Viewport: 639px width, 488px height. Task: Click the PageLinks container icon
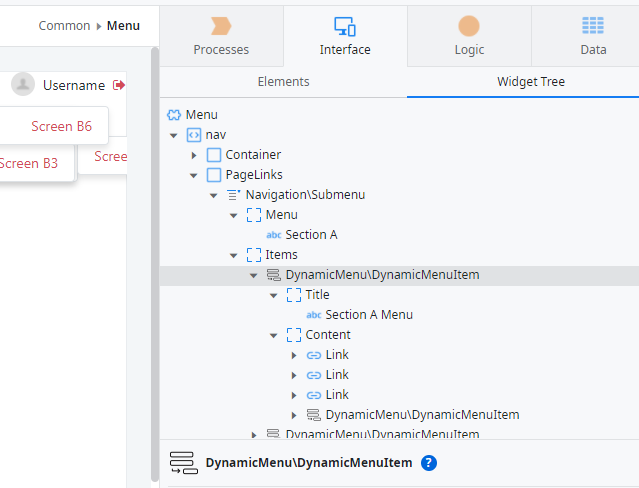214,175
